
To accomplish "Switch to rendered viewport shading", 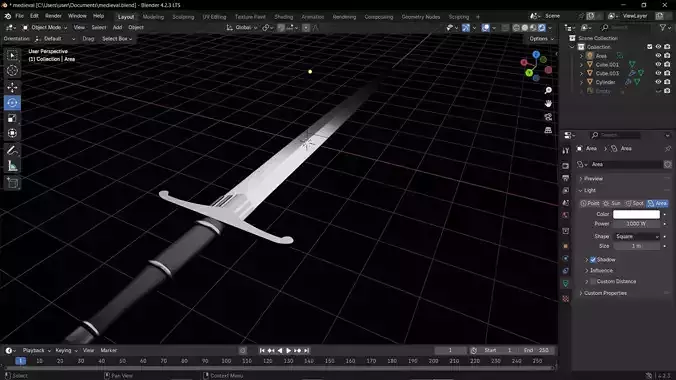I will click(542, 28).
